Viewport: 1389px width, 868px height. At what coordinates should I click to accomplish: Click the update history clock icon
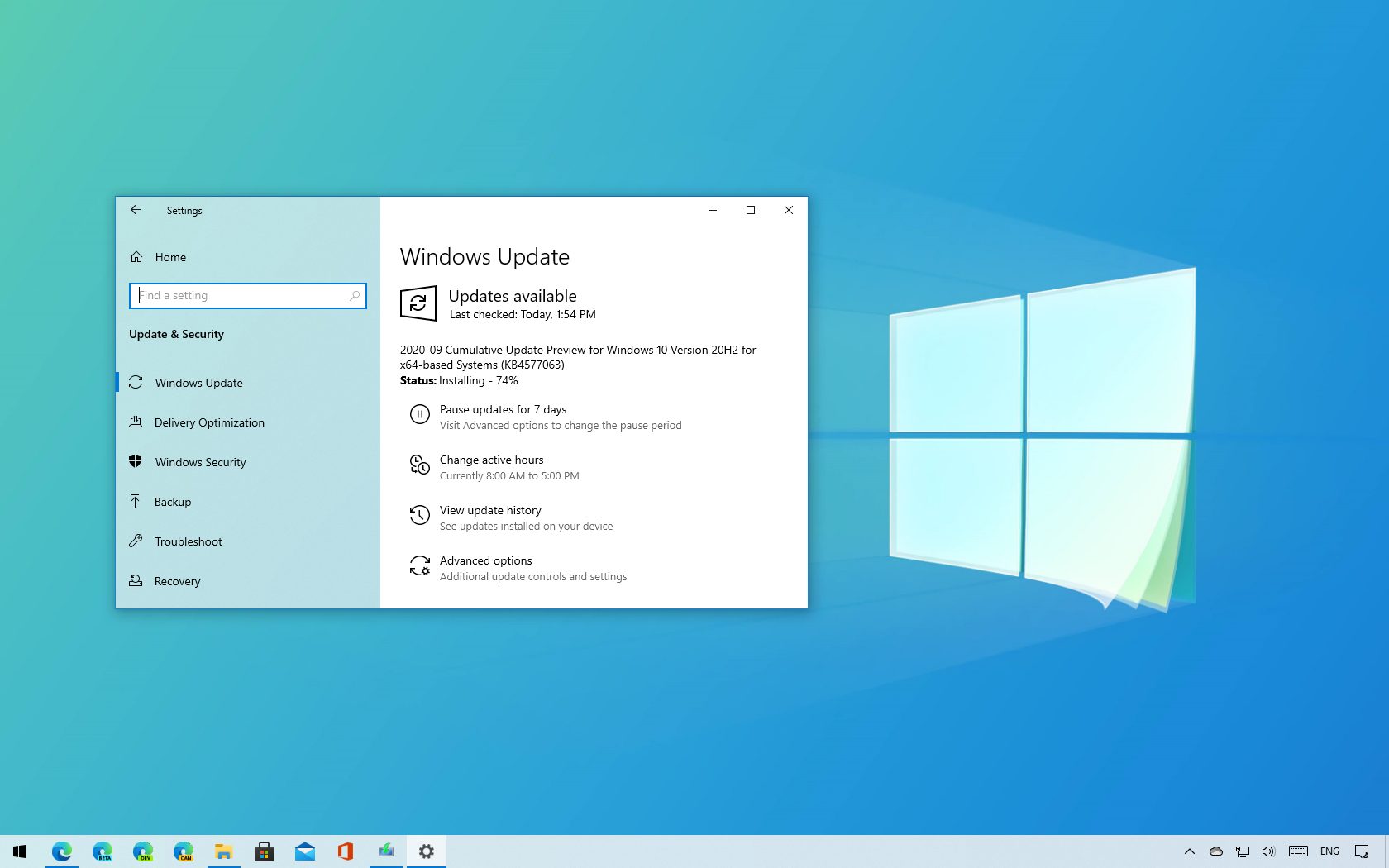pos(420,515)
